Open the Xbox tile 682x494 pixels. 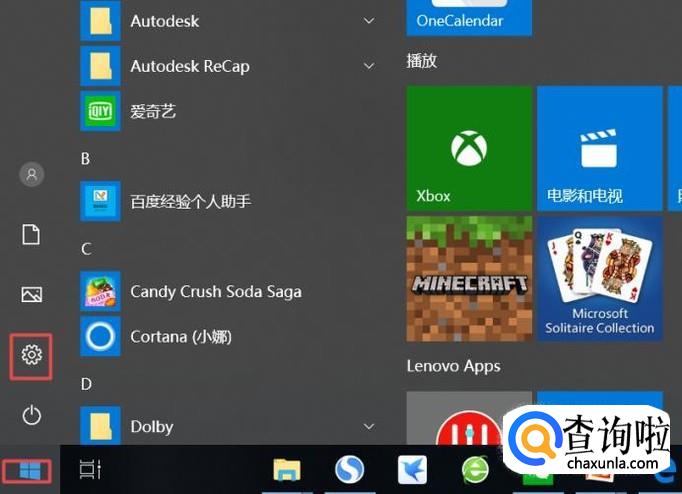tap(469, 148)
